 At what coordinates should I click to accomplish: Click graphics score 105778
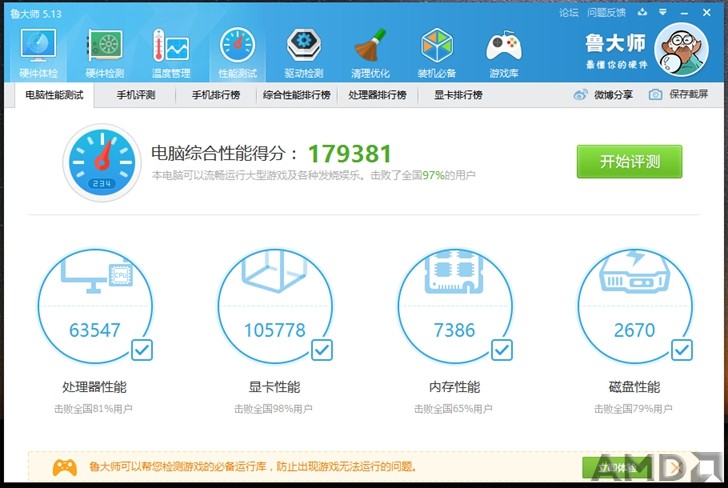pyautogui.click(x=275, y=330)
